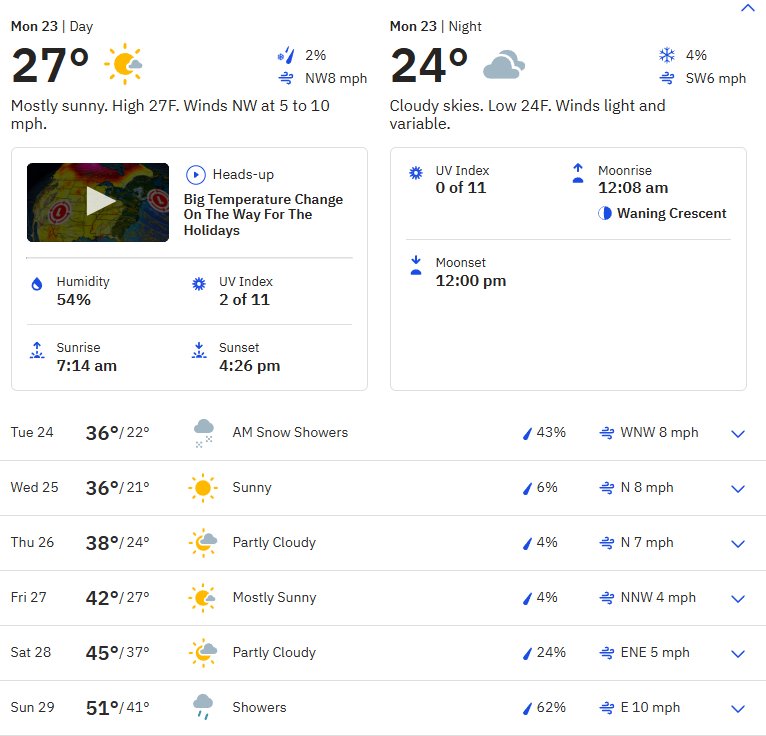
Task: Click the mostly sunny icon beside 27°
Action: coord(123,63)
